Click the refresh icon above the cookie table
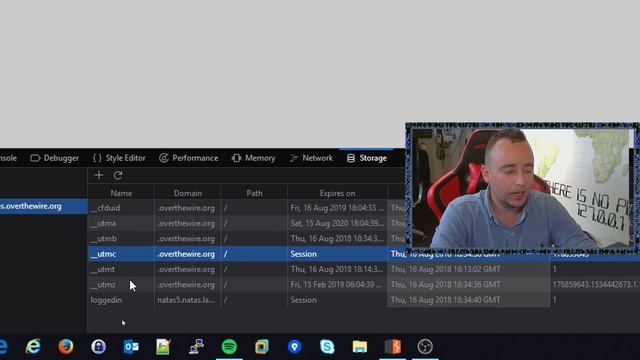The height and width of the screenshot is (360, 640). (x=118, y=176)
